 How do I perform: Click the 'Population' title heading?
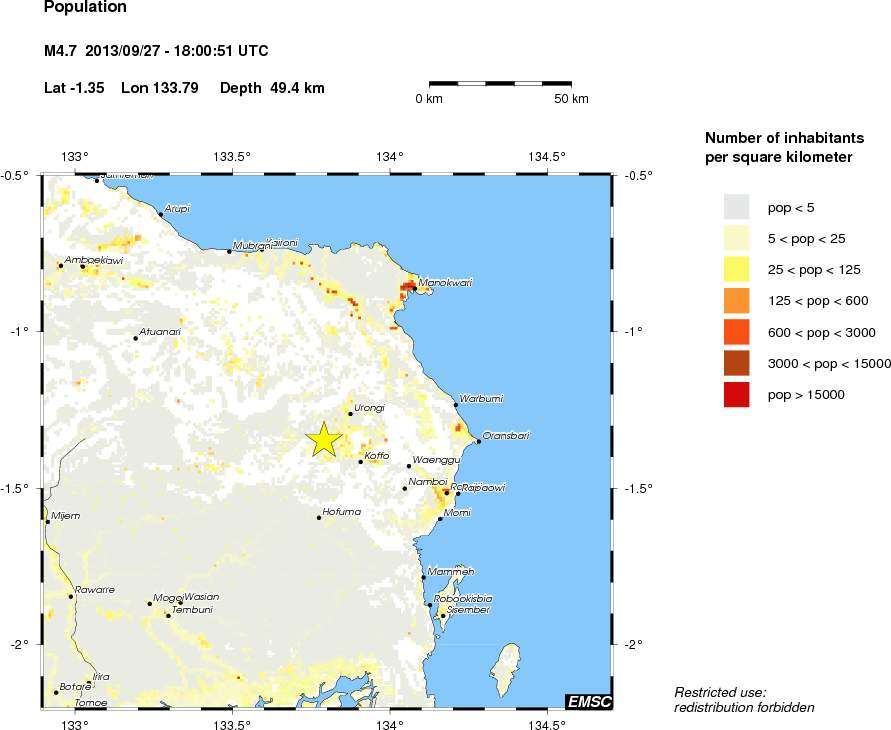(85, 7)
